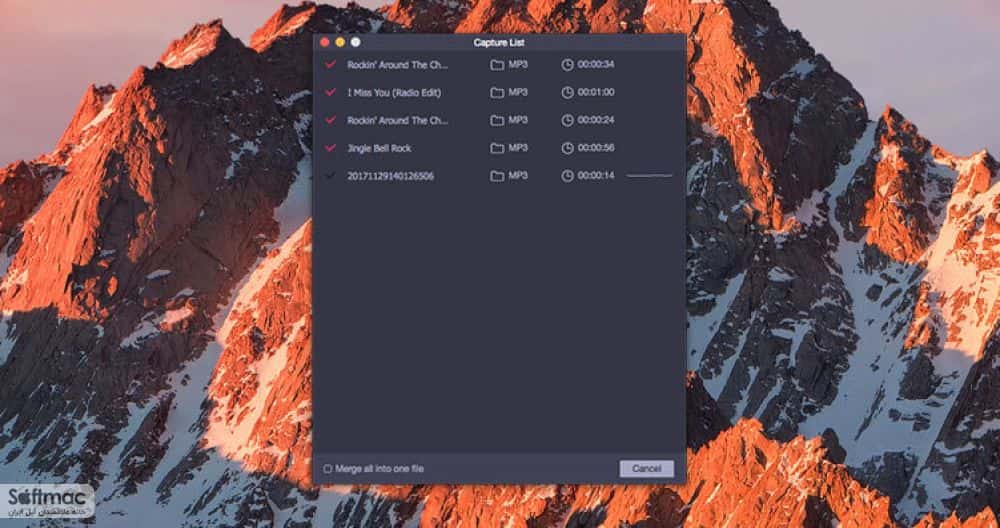Click MP3 format in 20171129140126506 row
The height and width of the screenshot is (528, 1000).
(518, 176)
